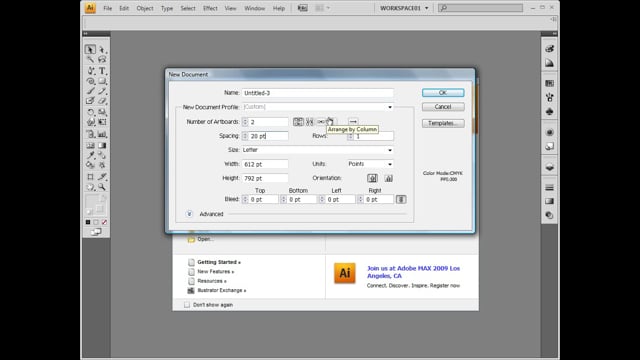The height and width of the screenshot is (360, 640).
Task: Click the Grid by Row artboard icon
Action: (298, 122)
